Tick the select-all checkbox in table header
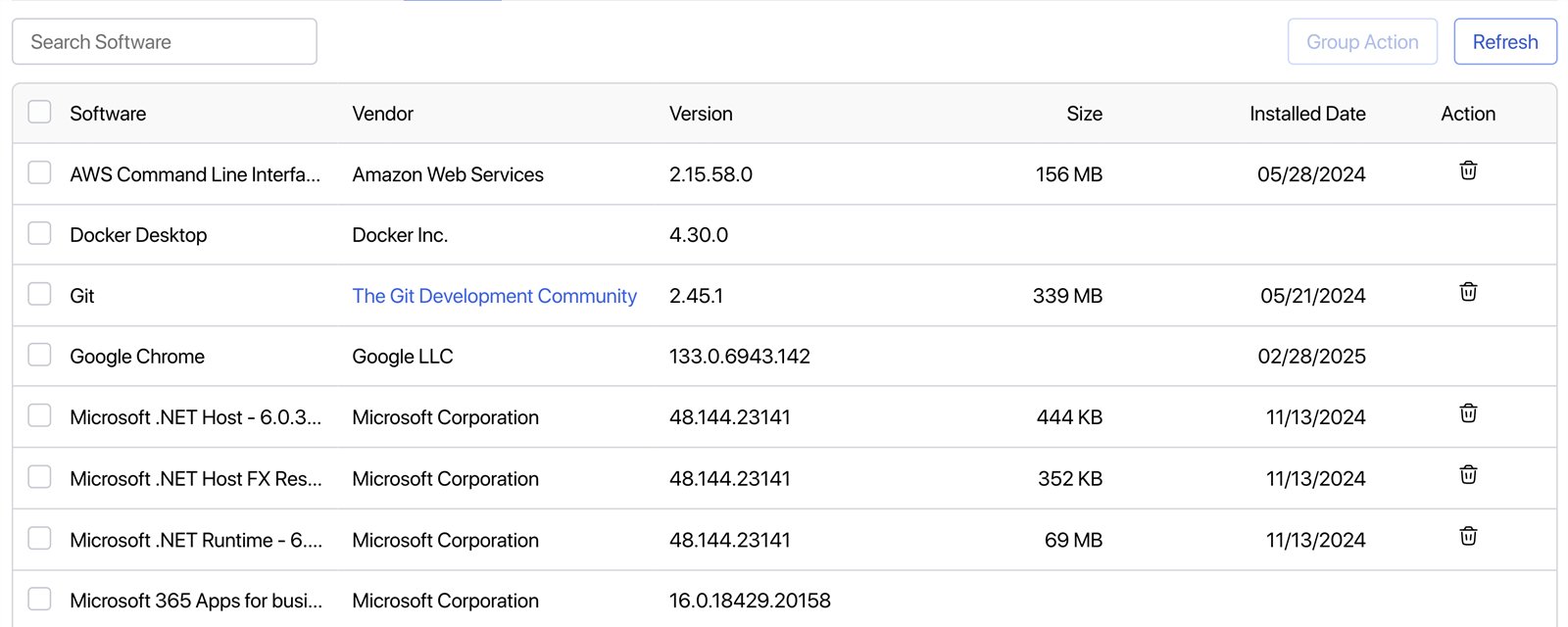This screenshot has height=627, width=1568. tap(39, 112)
